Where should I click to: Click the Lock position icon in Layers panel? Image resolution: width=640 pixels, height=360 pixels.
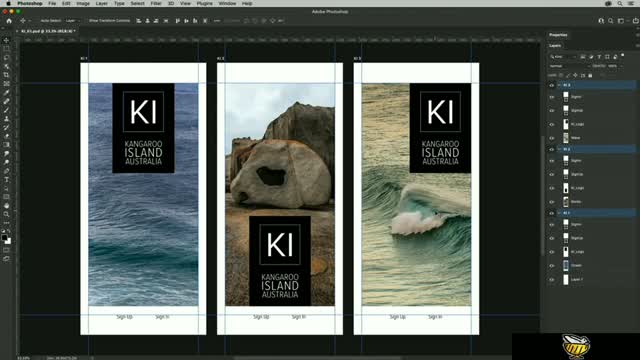coord(576,76)
